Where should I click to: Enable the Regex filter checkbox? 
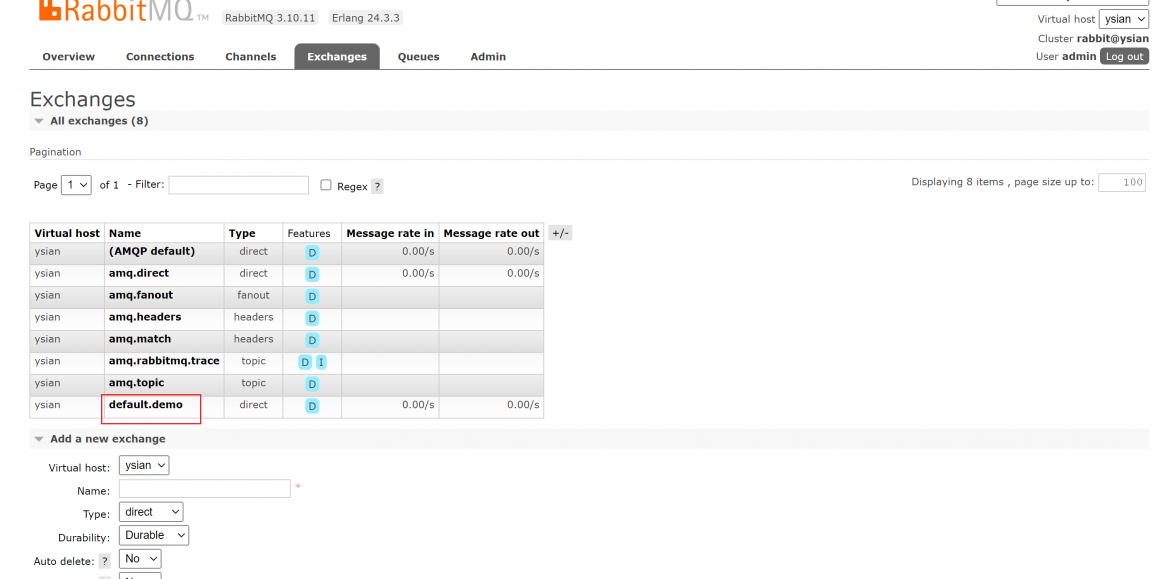(x=326, y=185)
